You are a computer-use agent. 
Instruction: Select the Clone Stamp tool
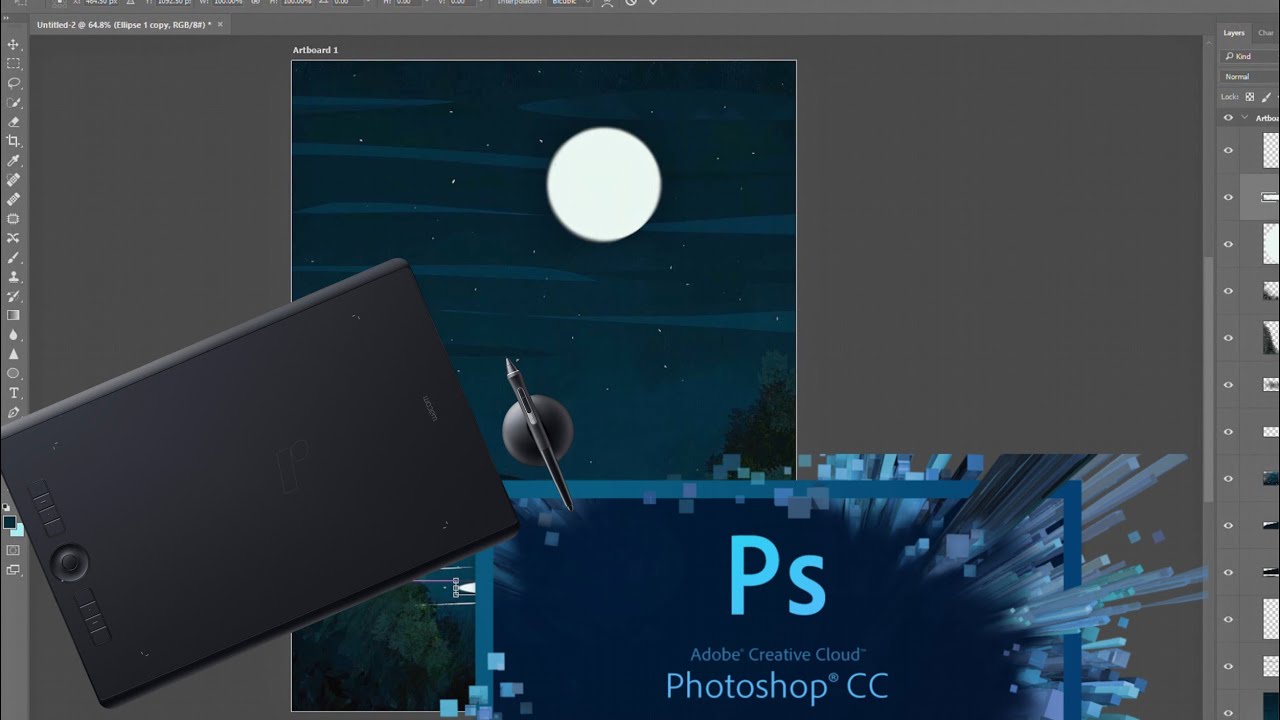coord(14,277)
